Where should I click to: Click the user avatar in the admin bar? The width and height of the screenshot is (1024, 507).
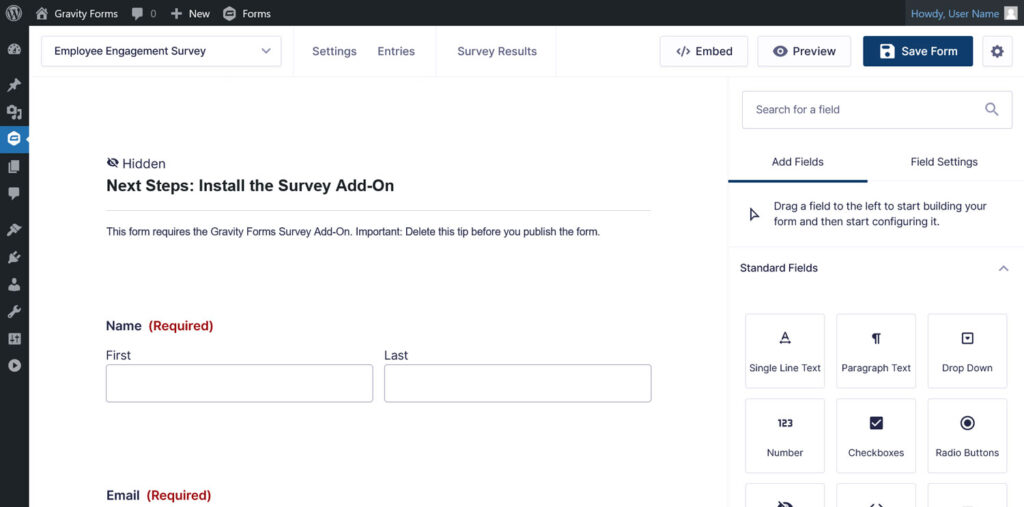pos(1010,13)
